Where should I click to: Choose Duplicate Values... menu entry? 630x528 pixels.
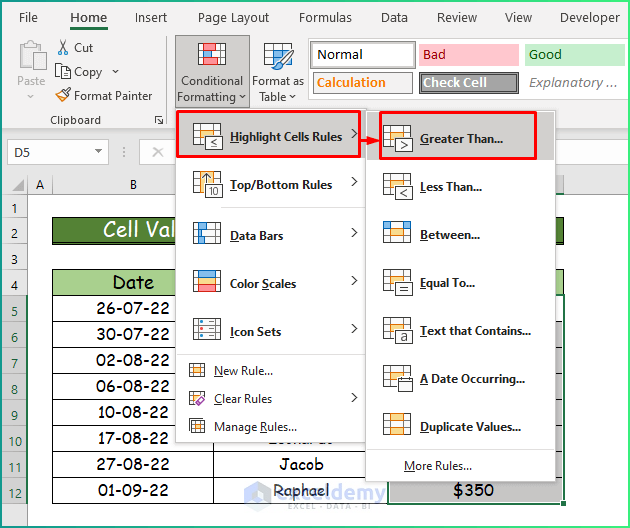point(460,426)
